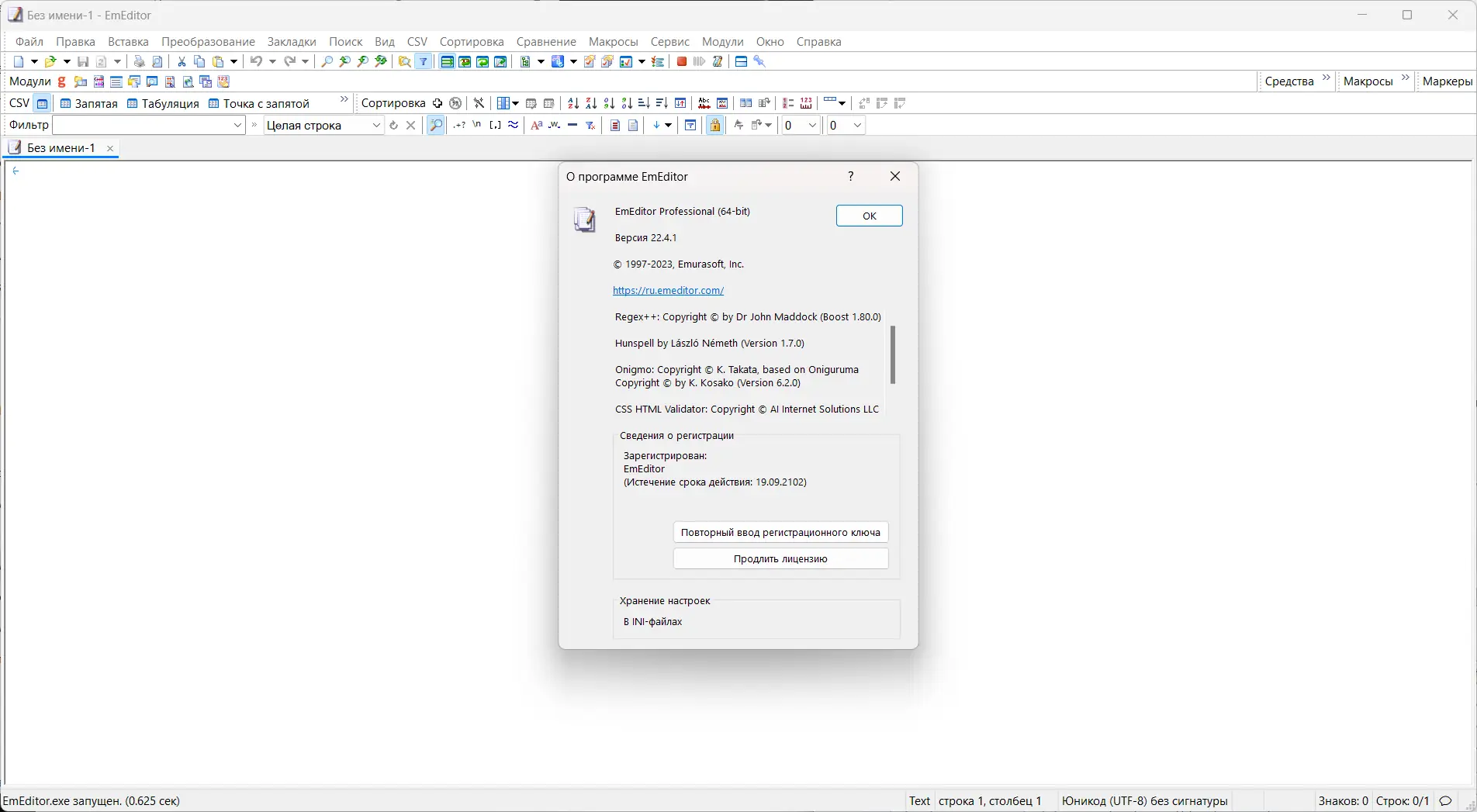The height and width of the screenshot is (812, 1477).
Task: Toggle case-sensitive matching with the Aa icon
Action: [536, 125]
